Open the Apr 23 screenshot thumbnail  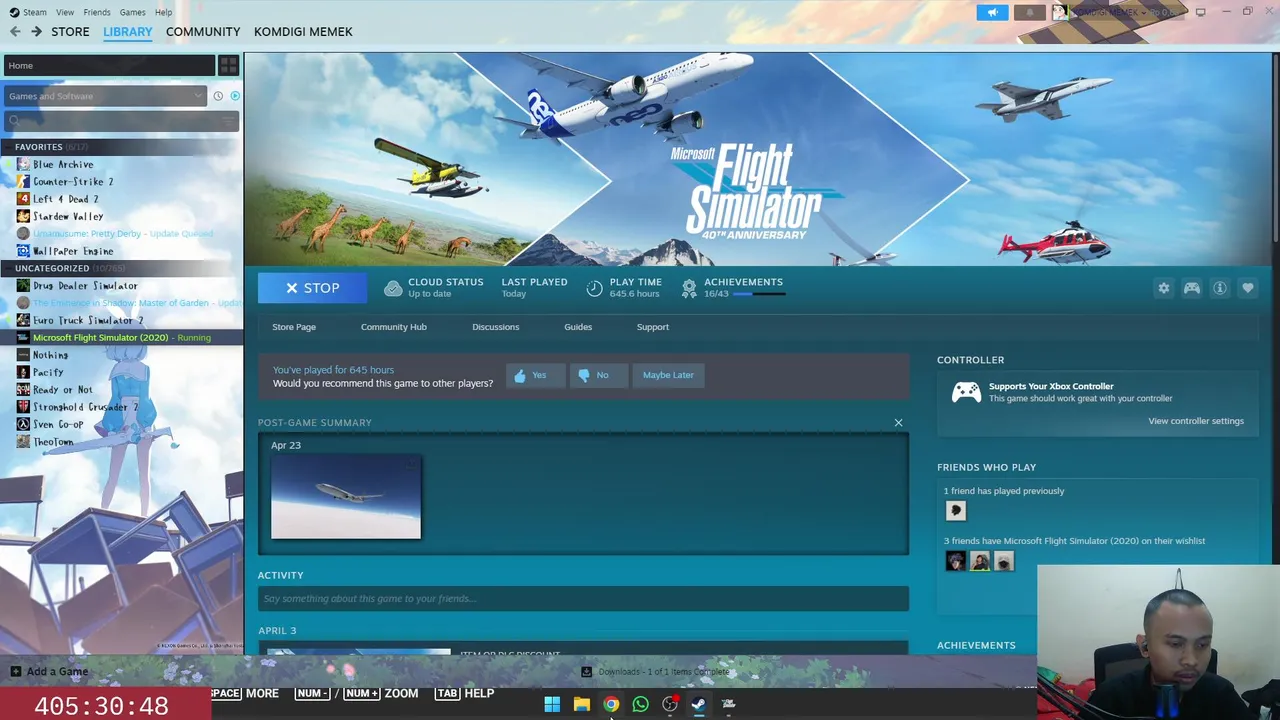click(x=346, y=496)
